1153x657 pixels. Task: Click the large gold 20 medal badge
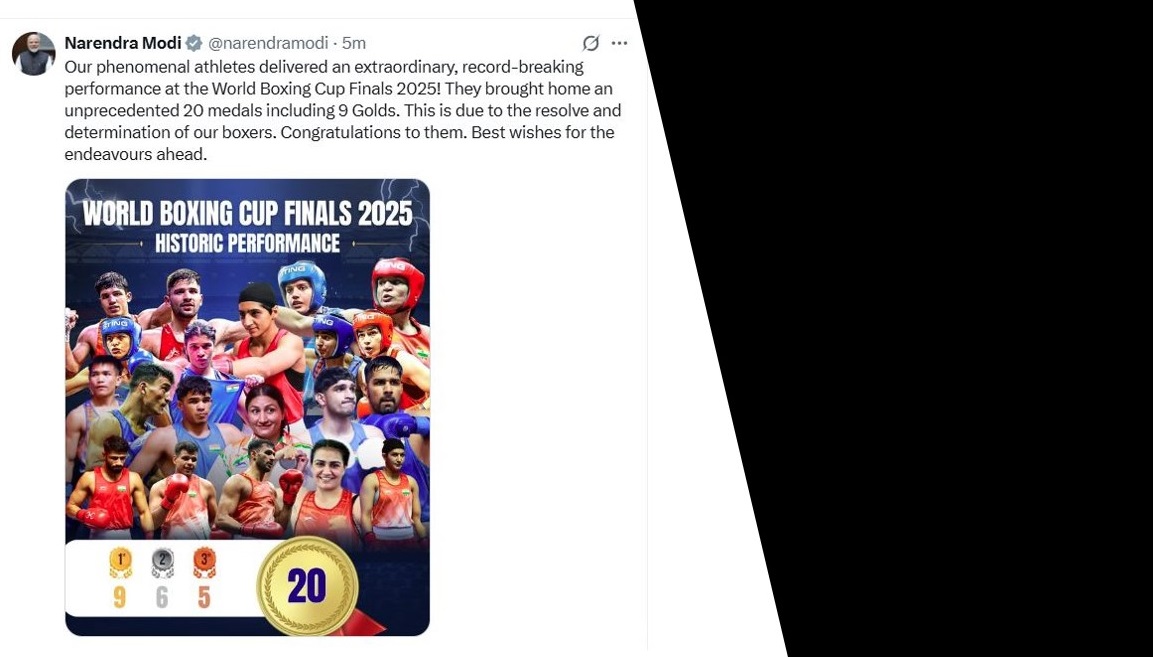click(307, 587)
